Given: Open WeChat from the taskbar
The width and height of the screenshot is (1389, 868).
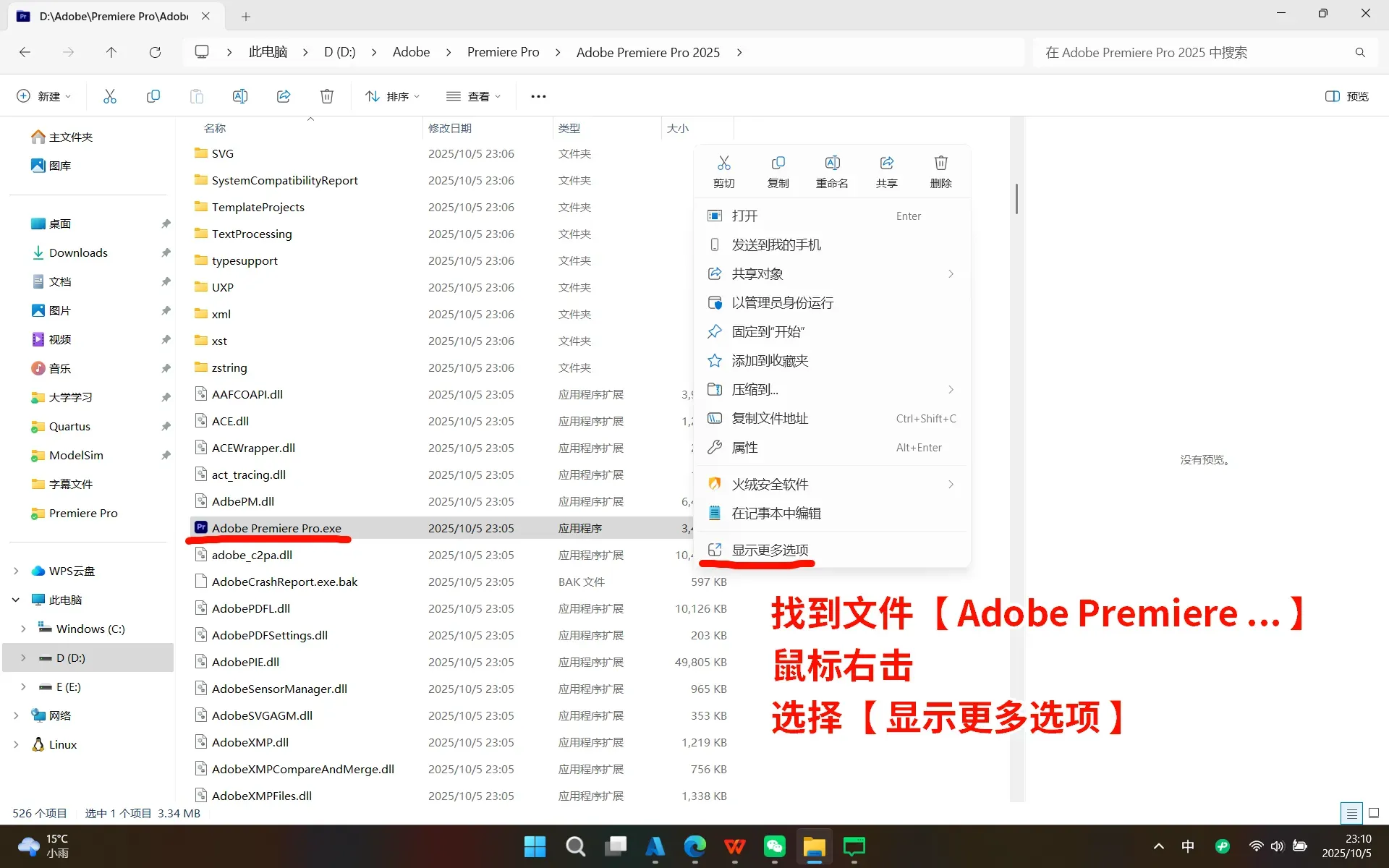Looking at the screenshot, I should pos(774,846).
